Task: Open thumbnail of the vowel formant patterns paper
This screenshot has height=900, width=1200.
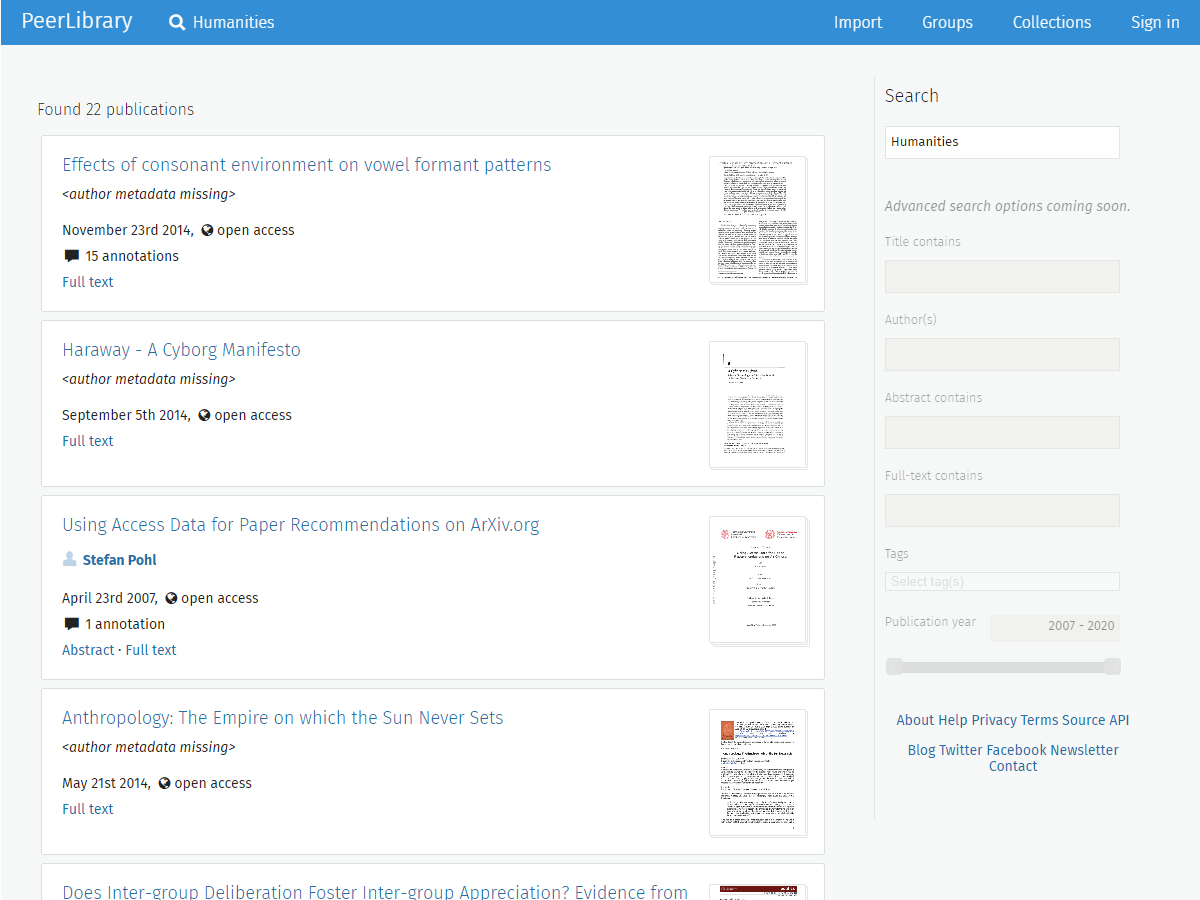Action: coord(757,220)
